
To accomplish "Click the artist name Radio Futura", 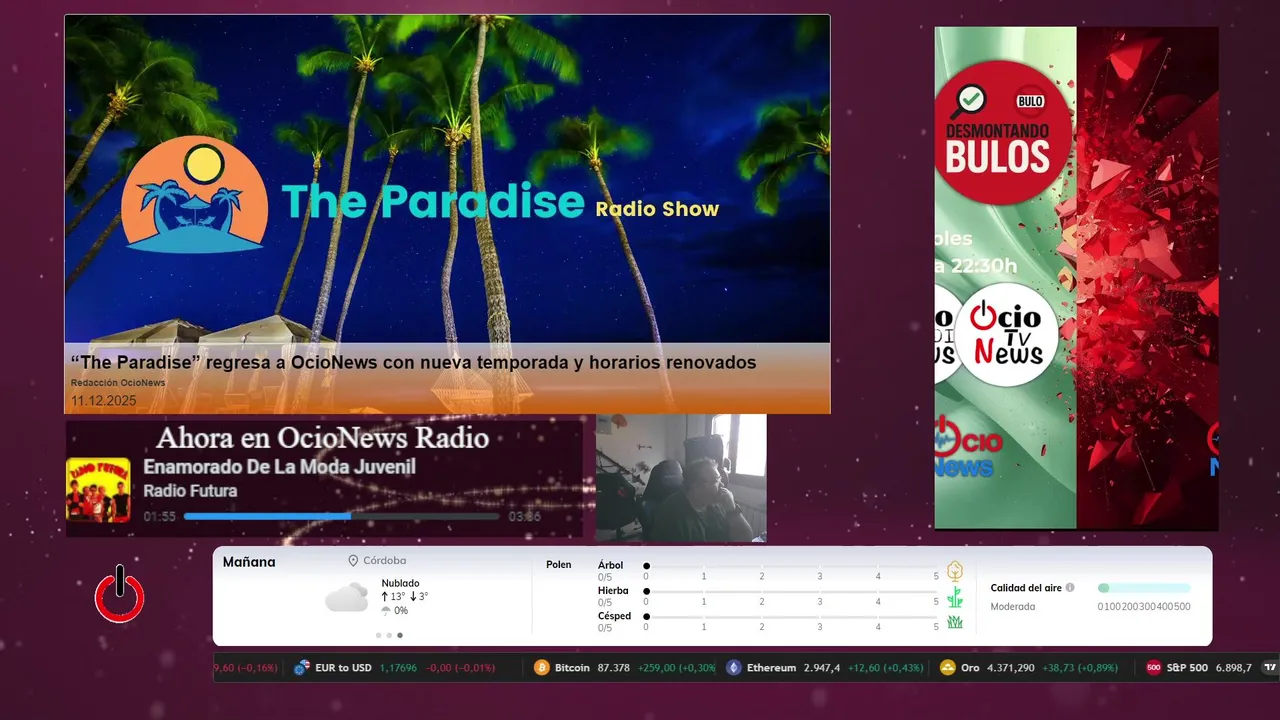I will click(x=190, y=491).
